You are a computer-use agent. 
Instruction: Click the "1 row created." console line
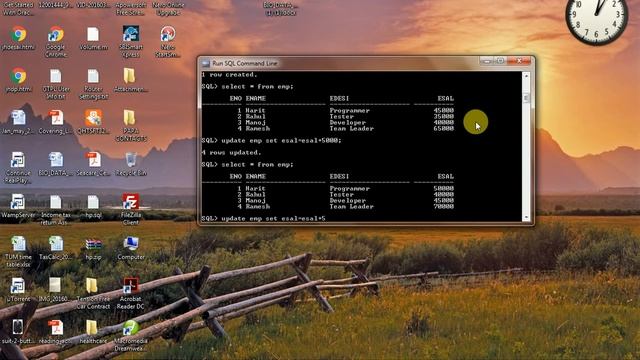click(x=229, y=75)
